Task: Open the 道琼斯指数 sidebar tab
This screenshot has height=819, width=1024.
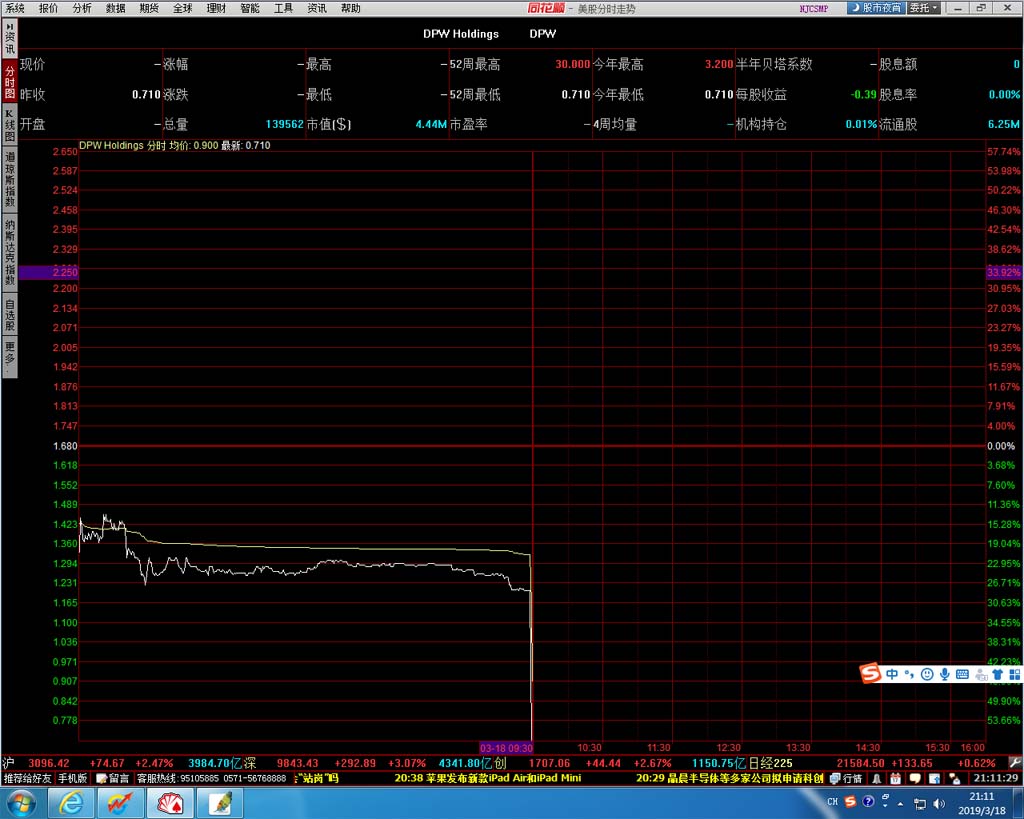Action: 10,180
